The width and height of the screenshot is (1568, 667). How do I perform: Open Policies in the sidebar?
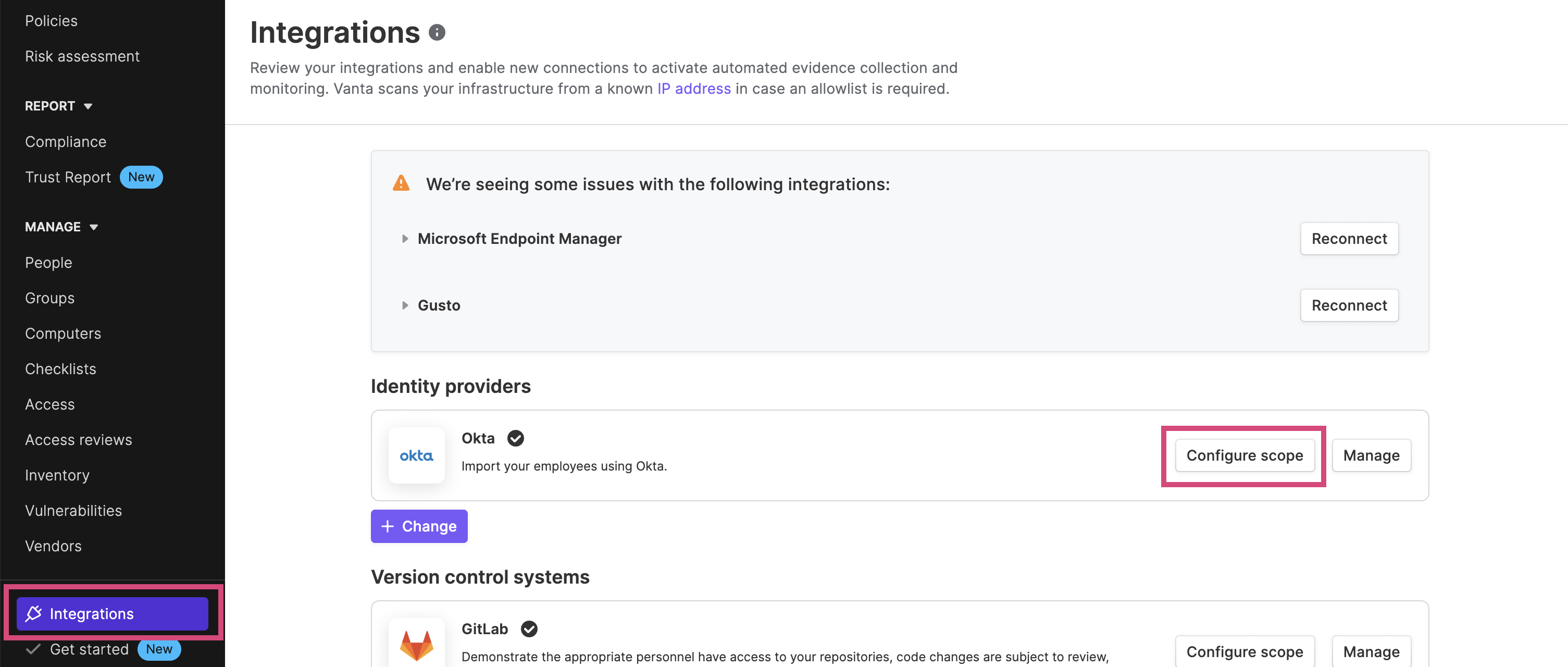tap(51, 21)
